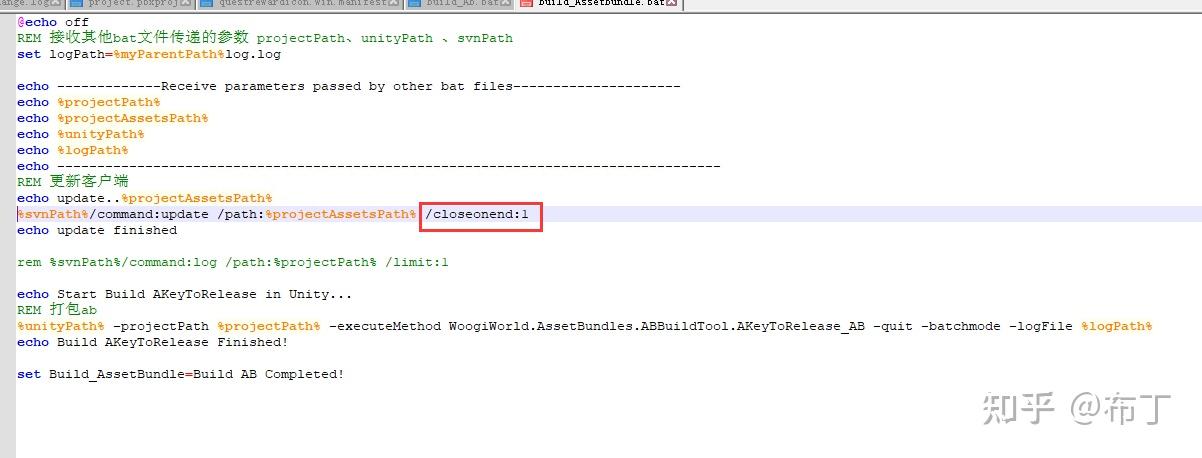Select the Build_AssetBundle.bat tab
1202x458 pixels.
point(598,4)
